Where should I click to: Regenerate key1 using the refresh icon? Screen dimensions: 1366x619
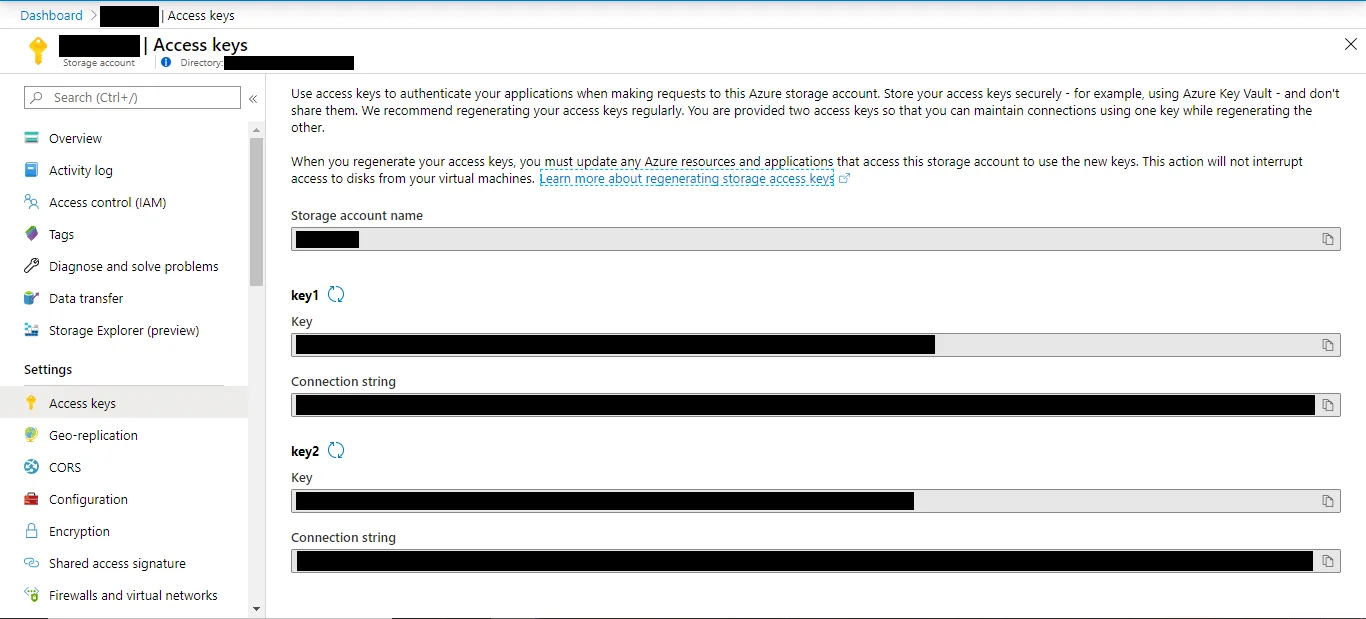coord(336,294)
